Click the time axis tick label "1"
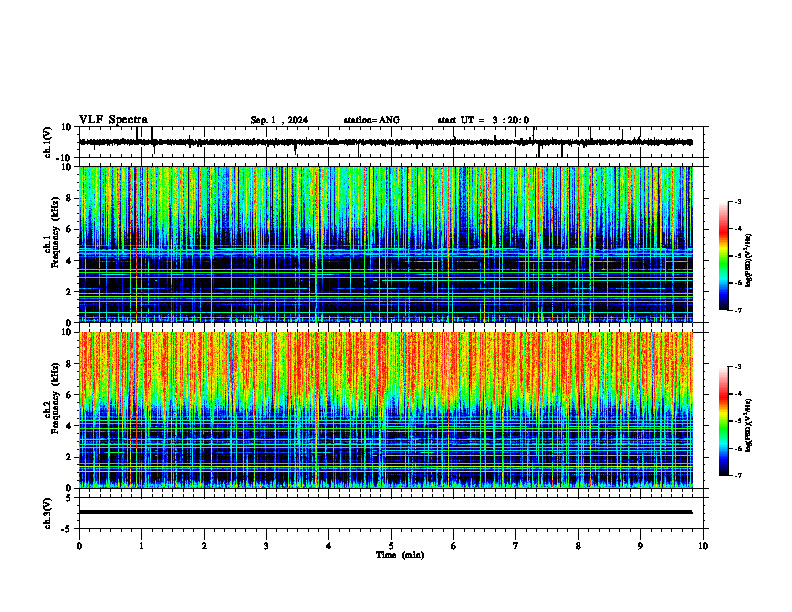 click(x=142, y=546)
